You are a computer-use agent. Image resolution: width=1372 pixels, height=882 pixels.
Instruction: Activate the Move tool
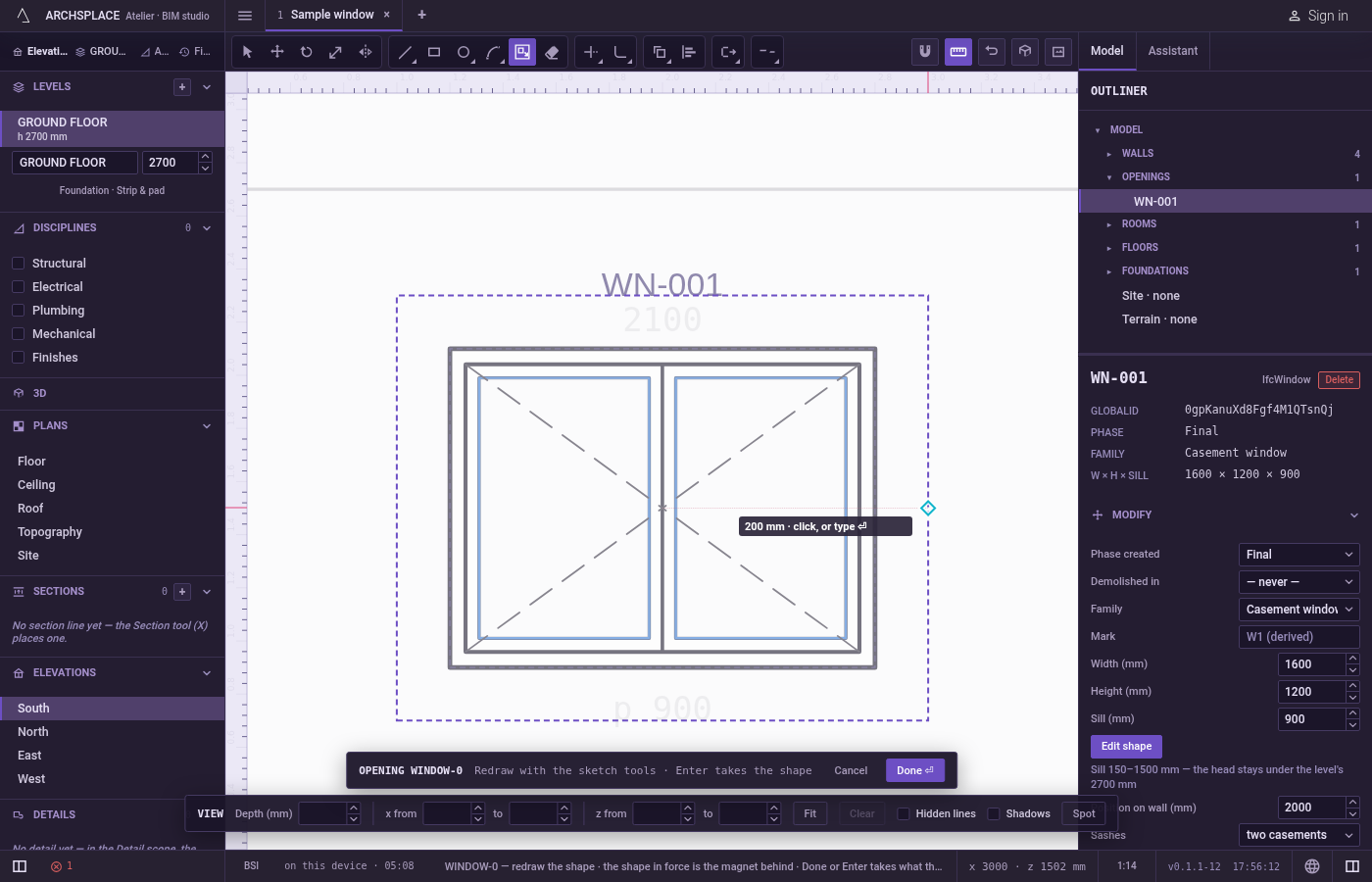[x=277, y=52]
